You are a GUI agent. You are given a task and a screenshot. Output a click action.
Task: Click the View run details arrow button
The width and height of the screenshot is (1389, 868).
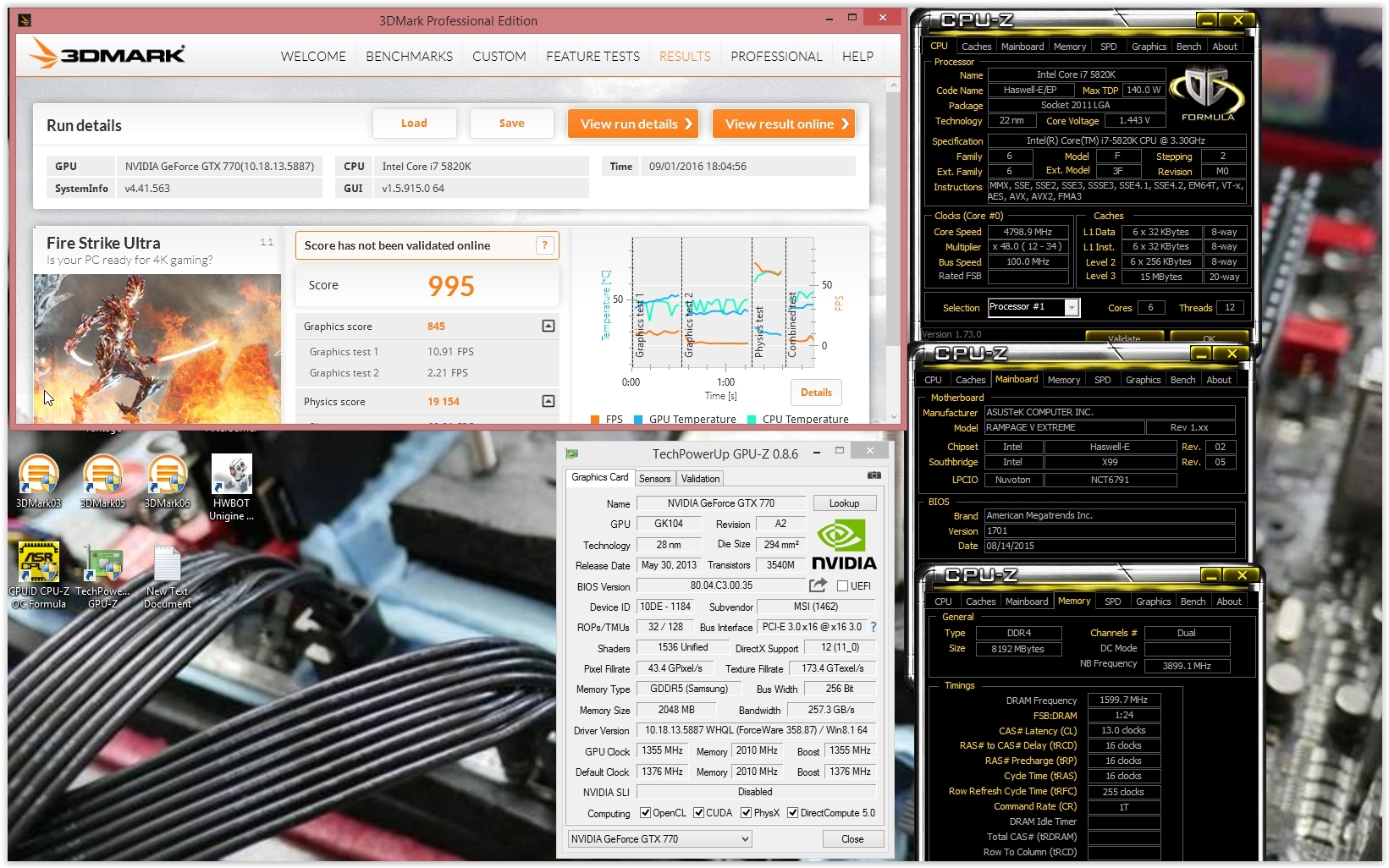633,124
